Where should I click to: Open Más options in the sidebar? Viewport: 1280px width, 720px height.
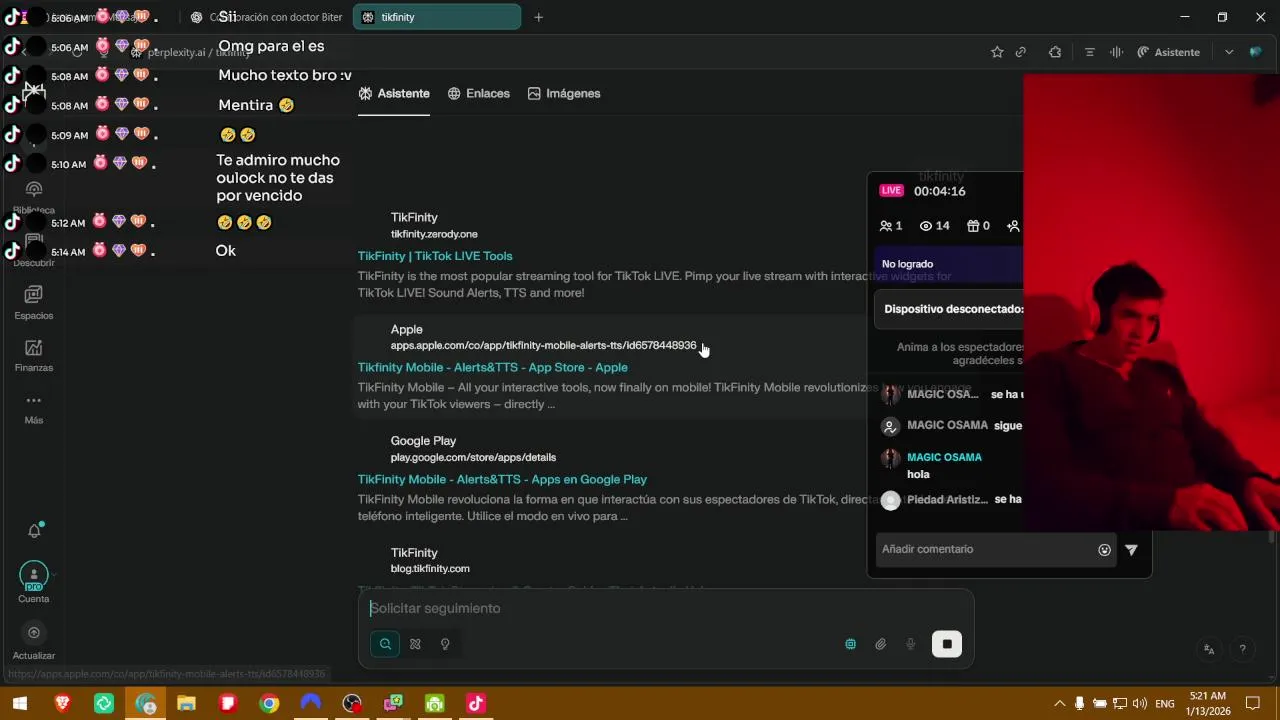(x=33, y=408)
